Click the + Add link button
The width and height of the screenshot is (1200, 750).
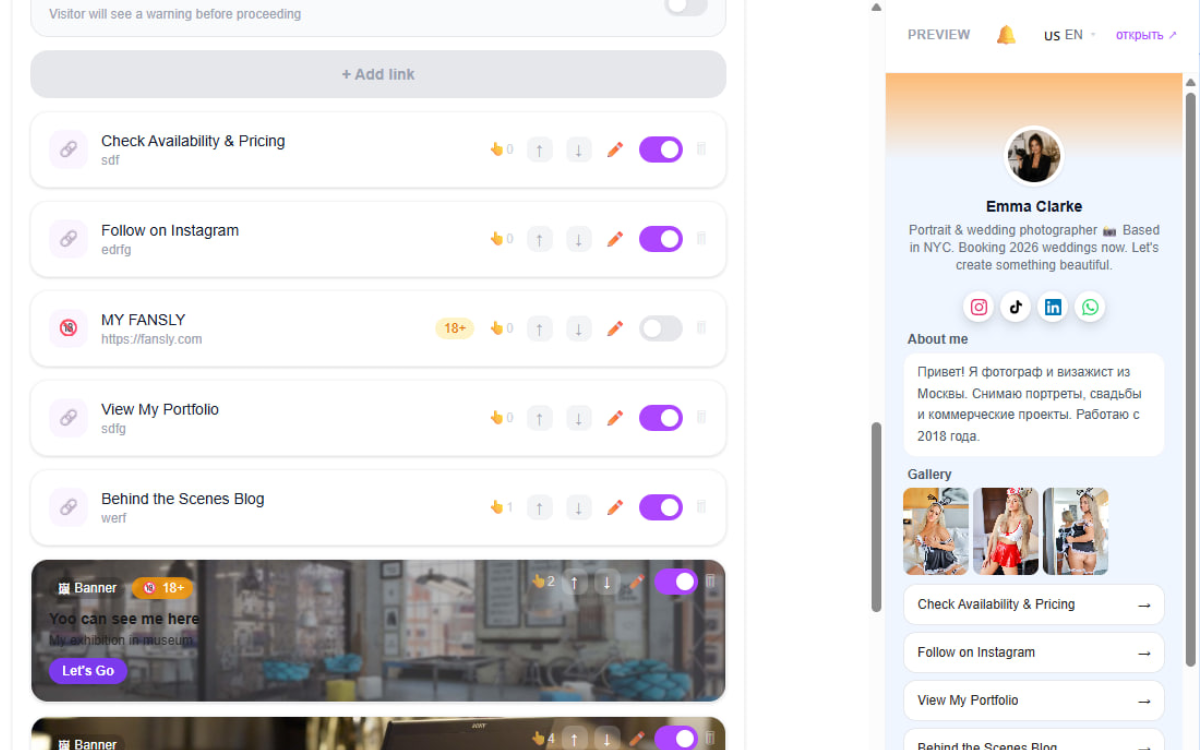(378, 74)
